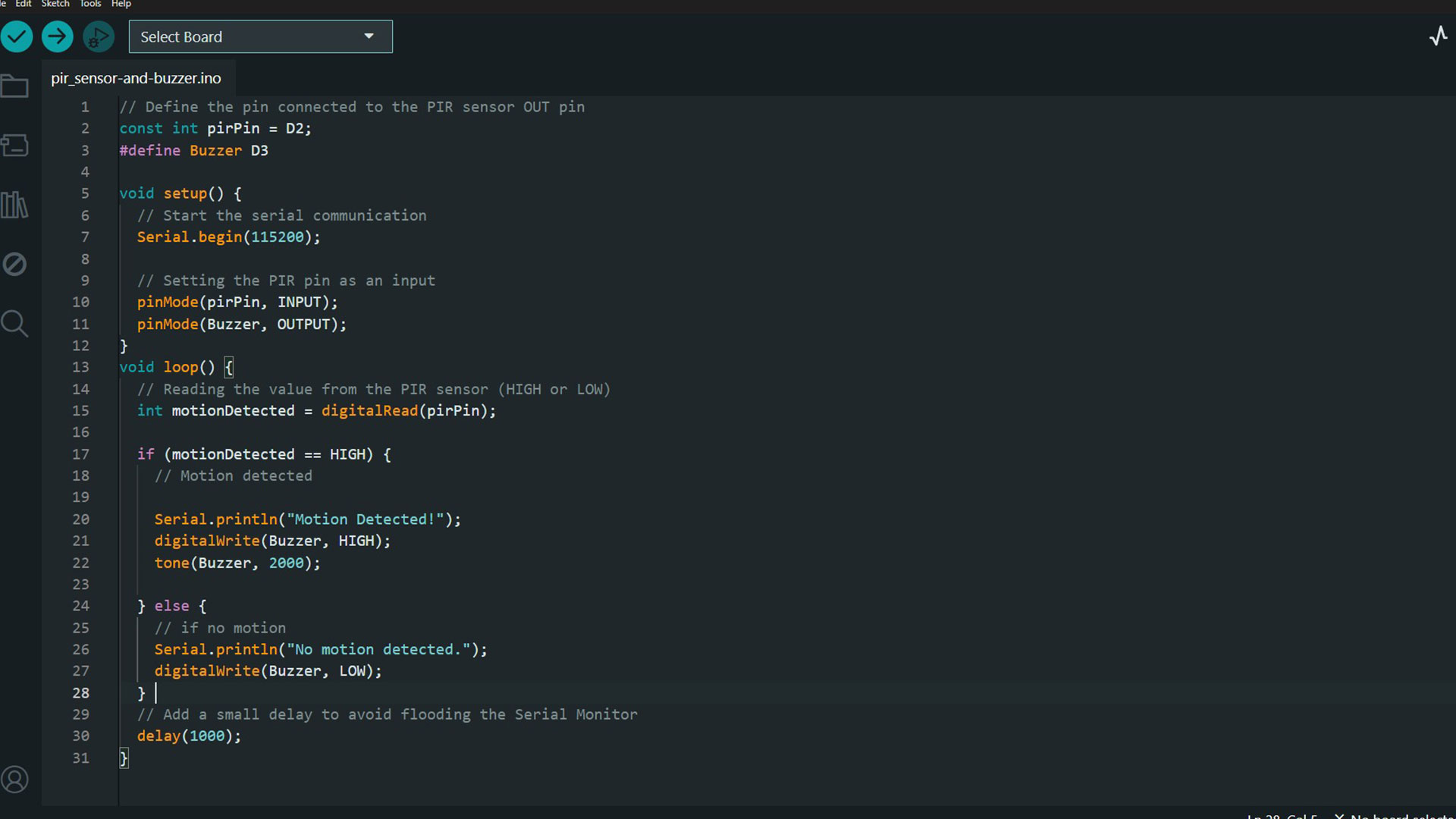Click 'digitalWrite(Buzzer, LOW);' line
The image size is (1456, 819).
tap(268, 670)
